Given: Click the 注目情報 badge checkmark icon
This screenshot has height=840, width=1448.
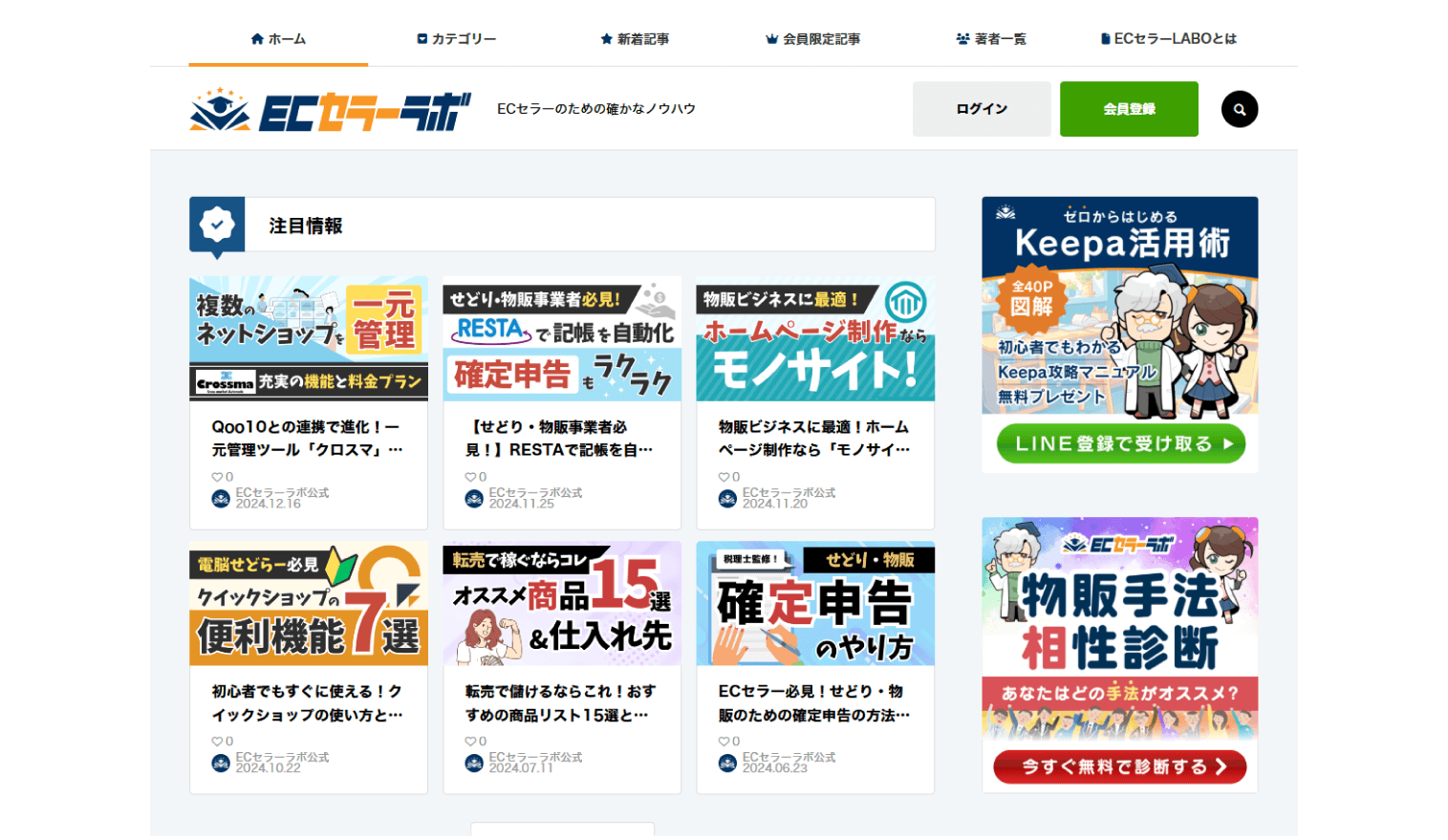Looking at the screenshot, I should (217, 225).
